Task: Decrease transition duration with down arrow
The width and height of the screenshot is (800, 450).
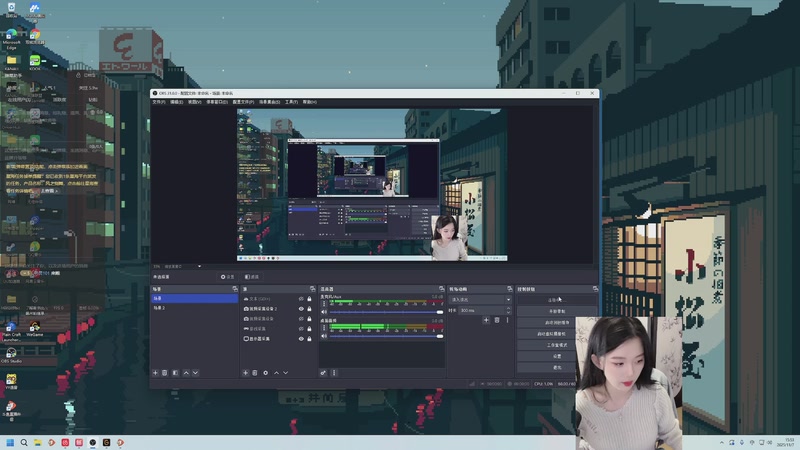Action: point(508,312)
